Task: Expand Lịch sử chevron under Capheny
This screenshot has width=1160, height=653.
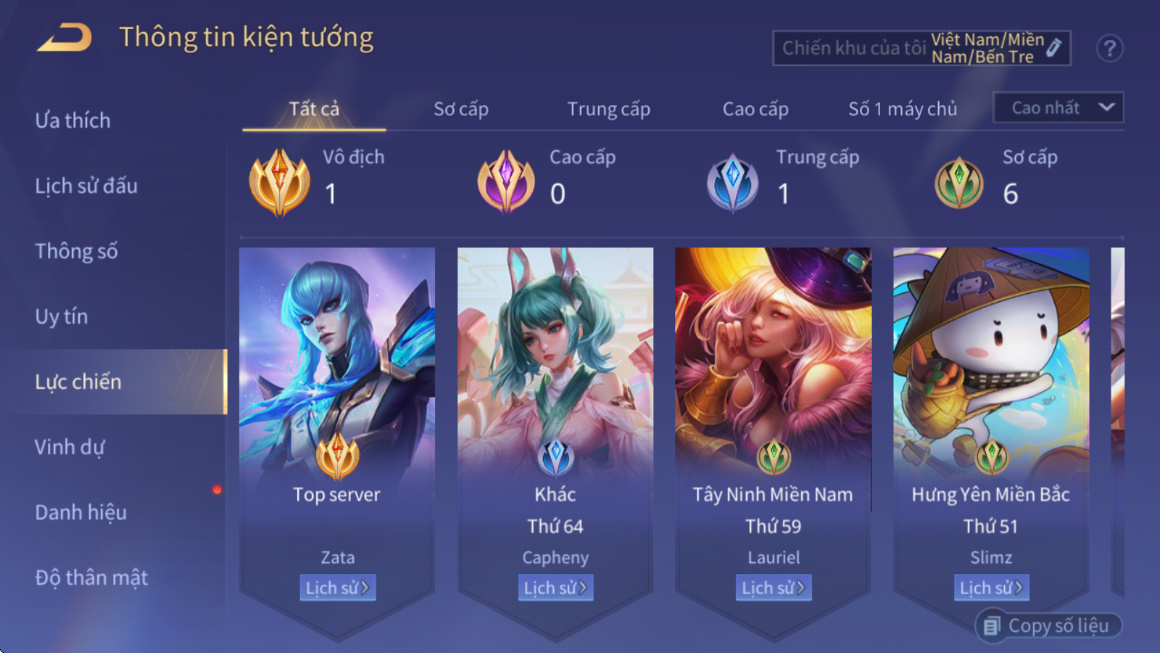Action: pos(583,588)
